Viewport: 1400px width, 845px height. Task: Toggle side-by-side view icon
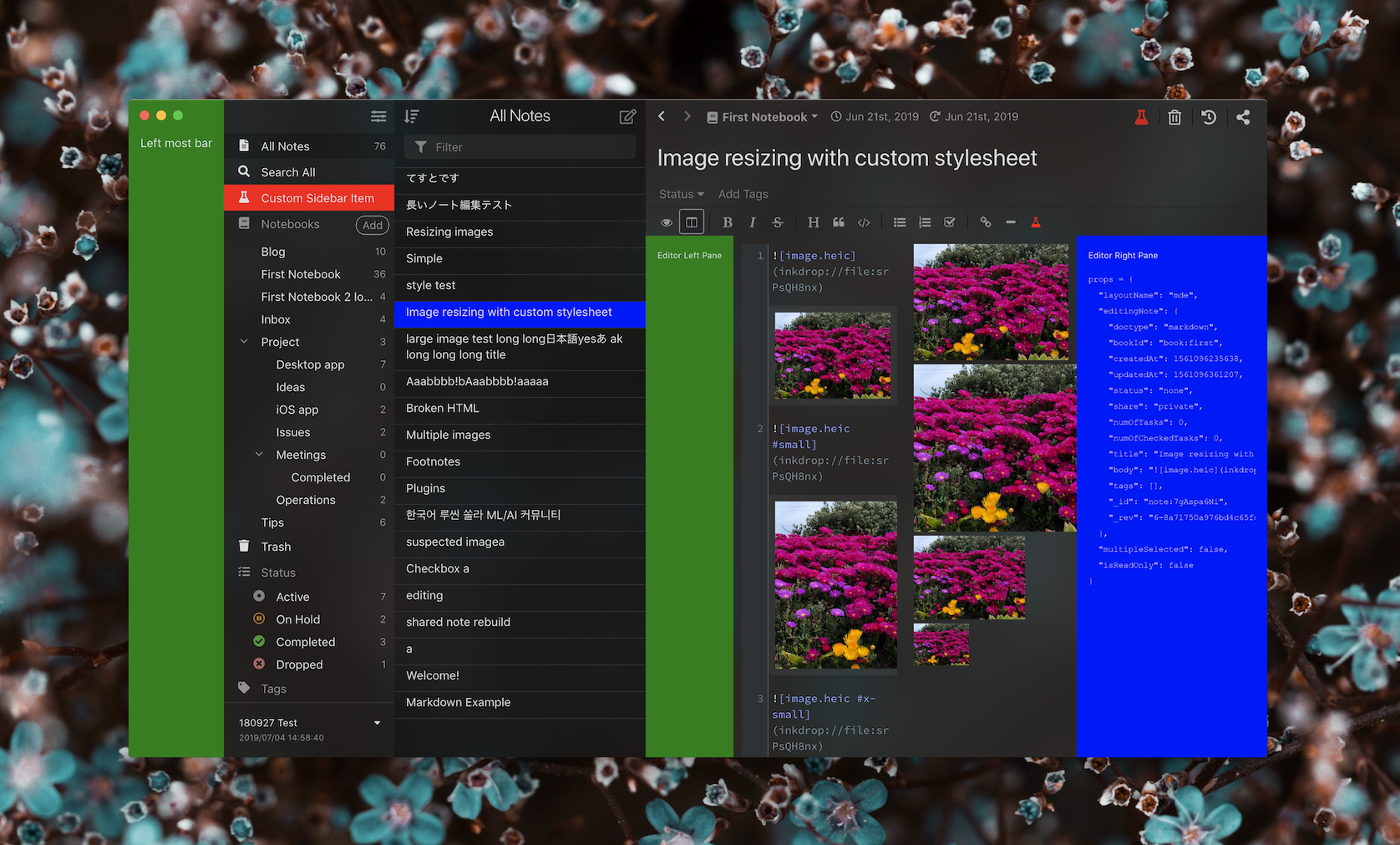692,222
